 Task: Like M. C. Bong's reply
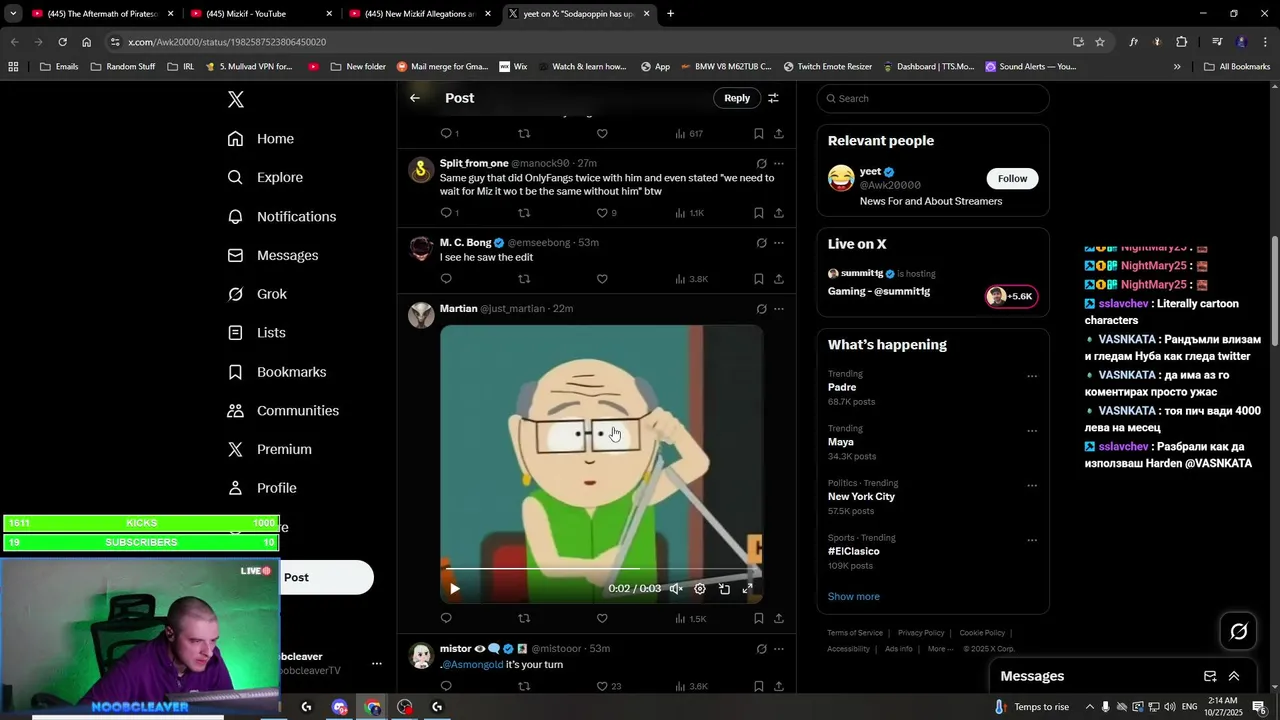tap(602, 279)
